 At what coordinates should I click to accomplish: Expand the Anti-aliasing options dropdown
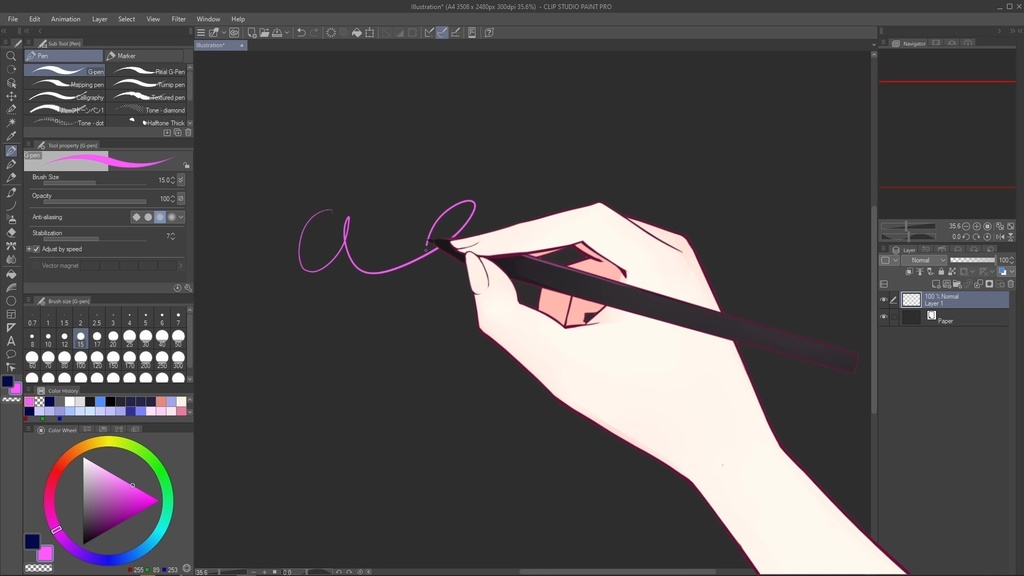coord(182,215)
